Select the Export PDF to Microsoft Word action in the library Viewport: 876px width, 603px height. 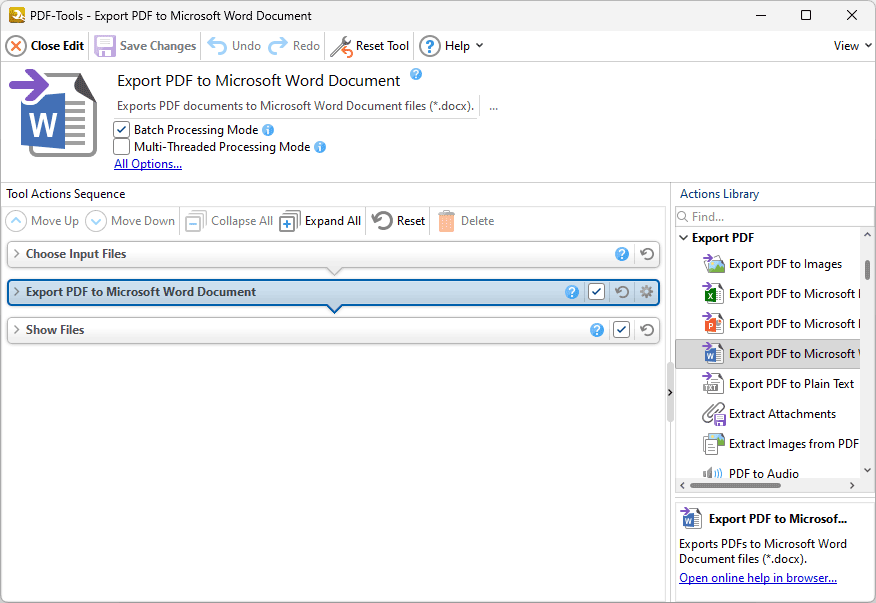pos(768,354)
